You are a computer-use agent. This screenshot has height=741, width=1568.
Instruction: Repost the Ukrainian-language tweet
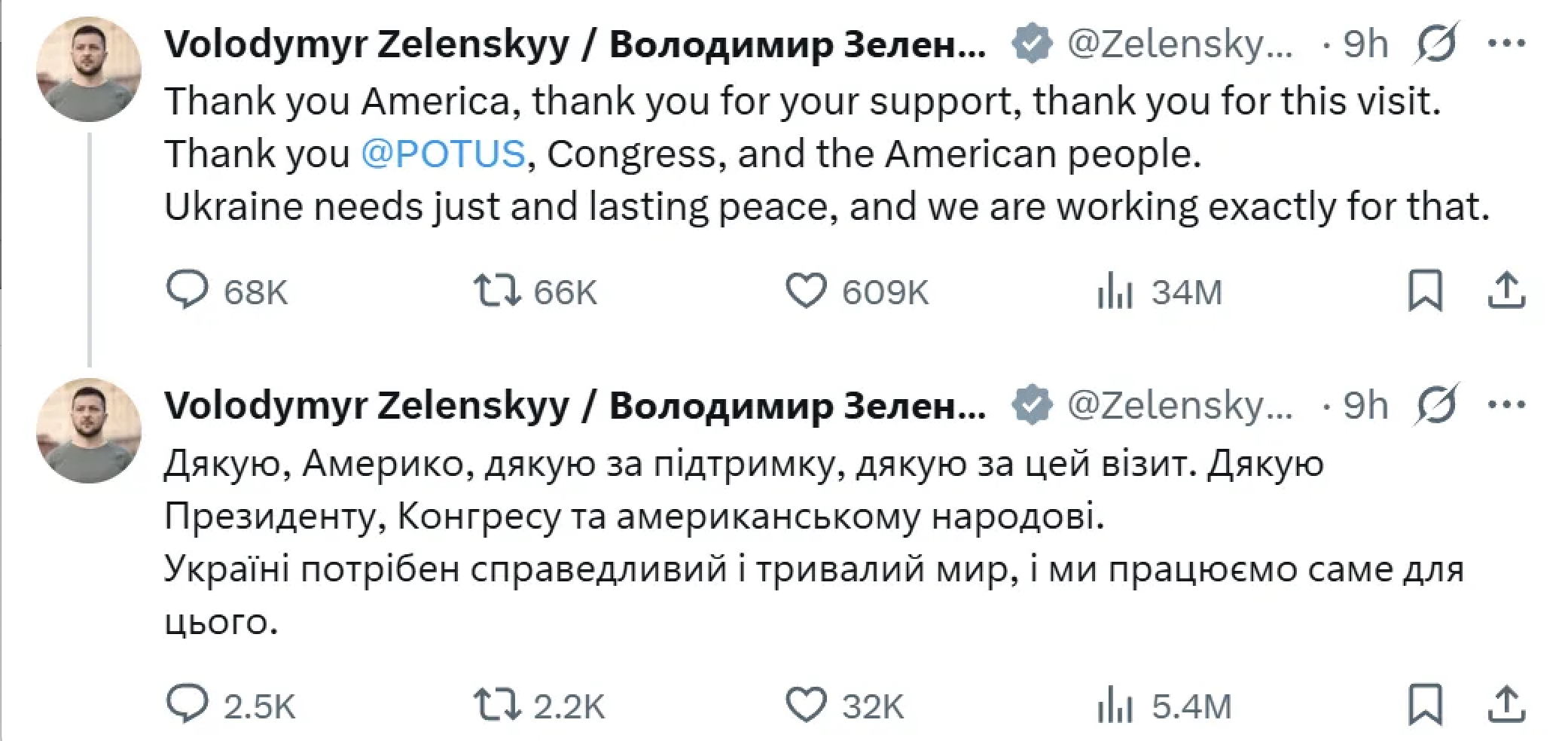coord(497,705)
